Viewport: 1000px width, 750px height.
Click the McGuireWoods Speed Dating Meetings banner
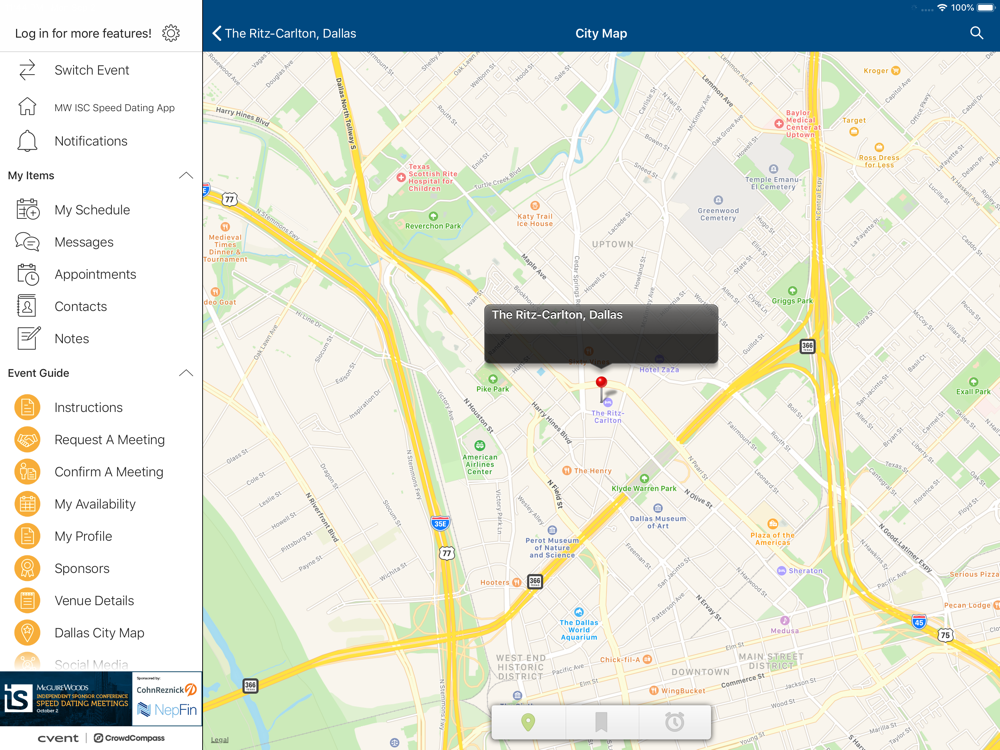[66, 698]
